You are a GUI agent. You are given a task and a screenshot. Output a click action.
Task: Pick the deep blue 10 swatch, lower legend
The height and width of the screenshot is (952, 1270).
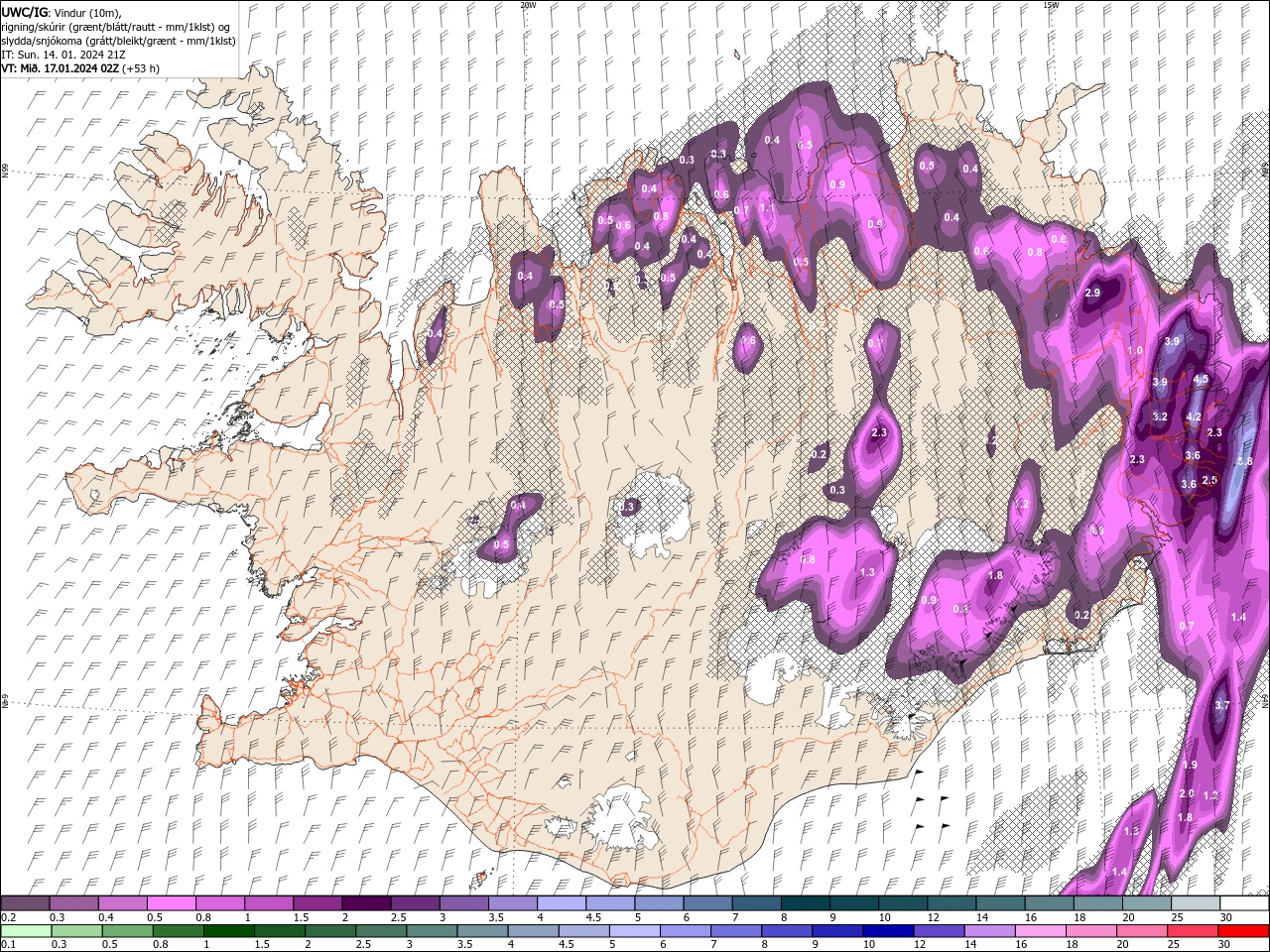tap(887, 931)
